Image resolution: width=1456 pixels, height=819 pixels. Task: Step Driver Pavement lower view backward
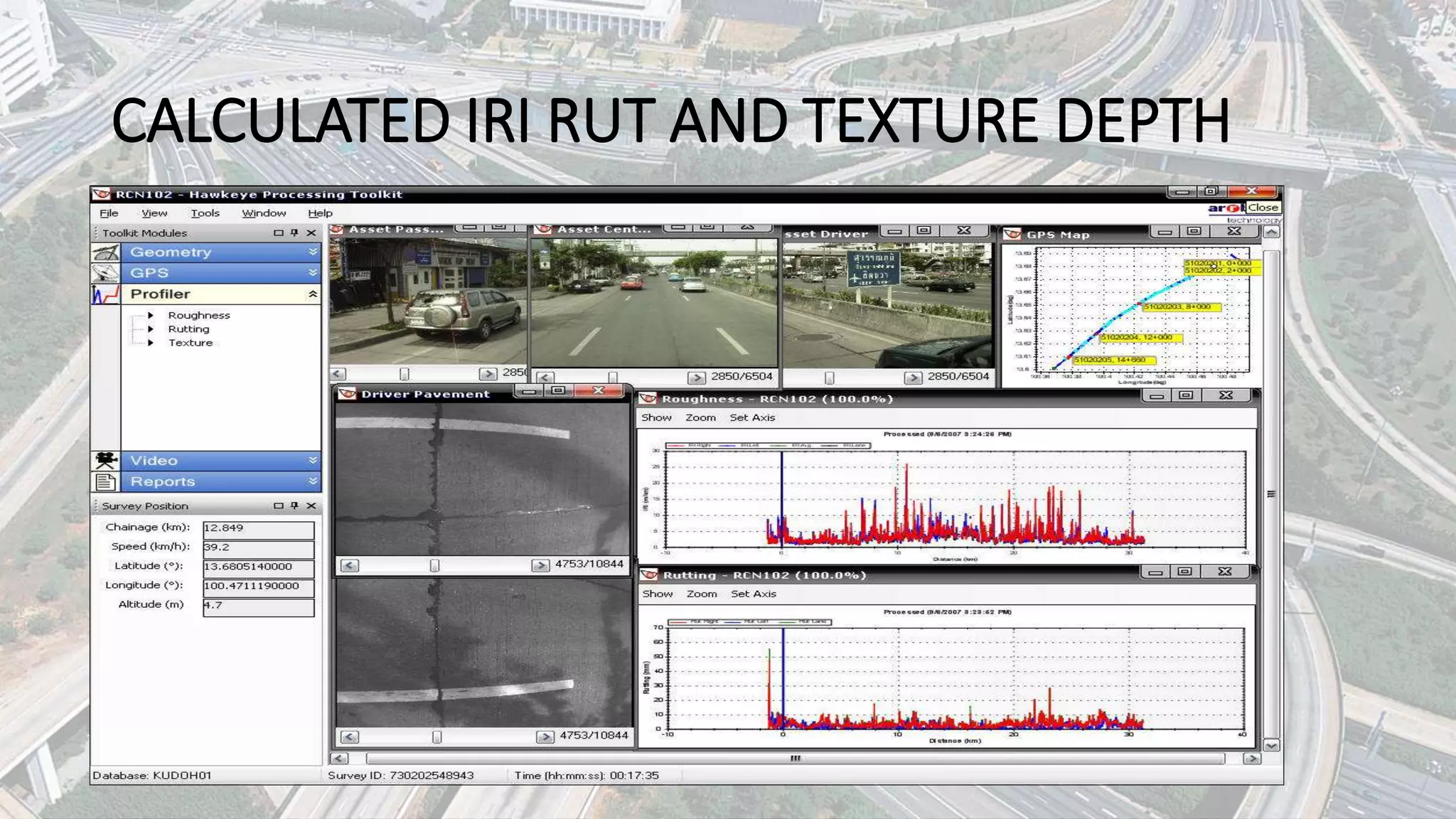click(x=350, y=737)
